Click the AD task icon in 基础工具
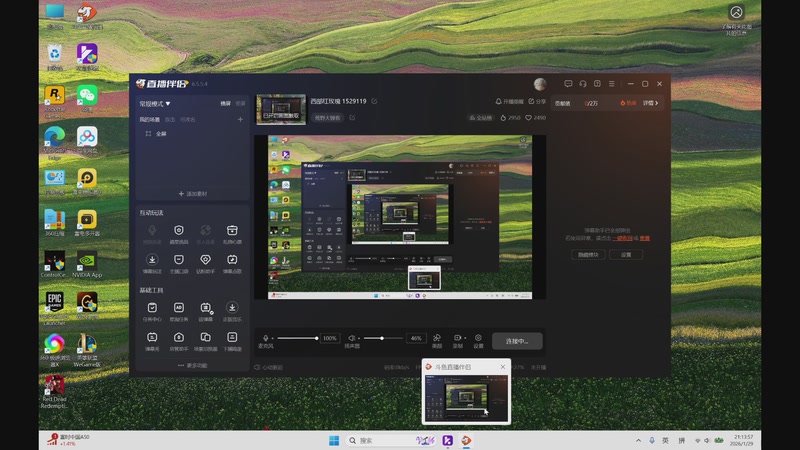800x450 pixels. 179,308
